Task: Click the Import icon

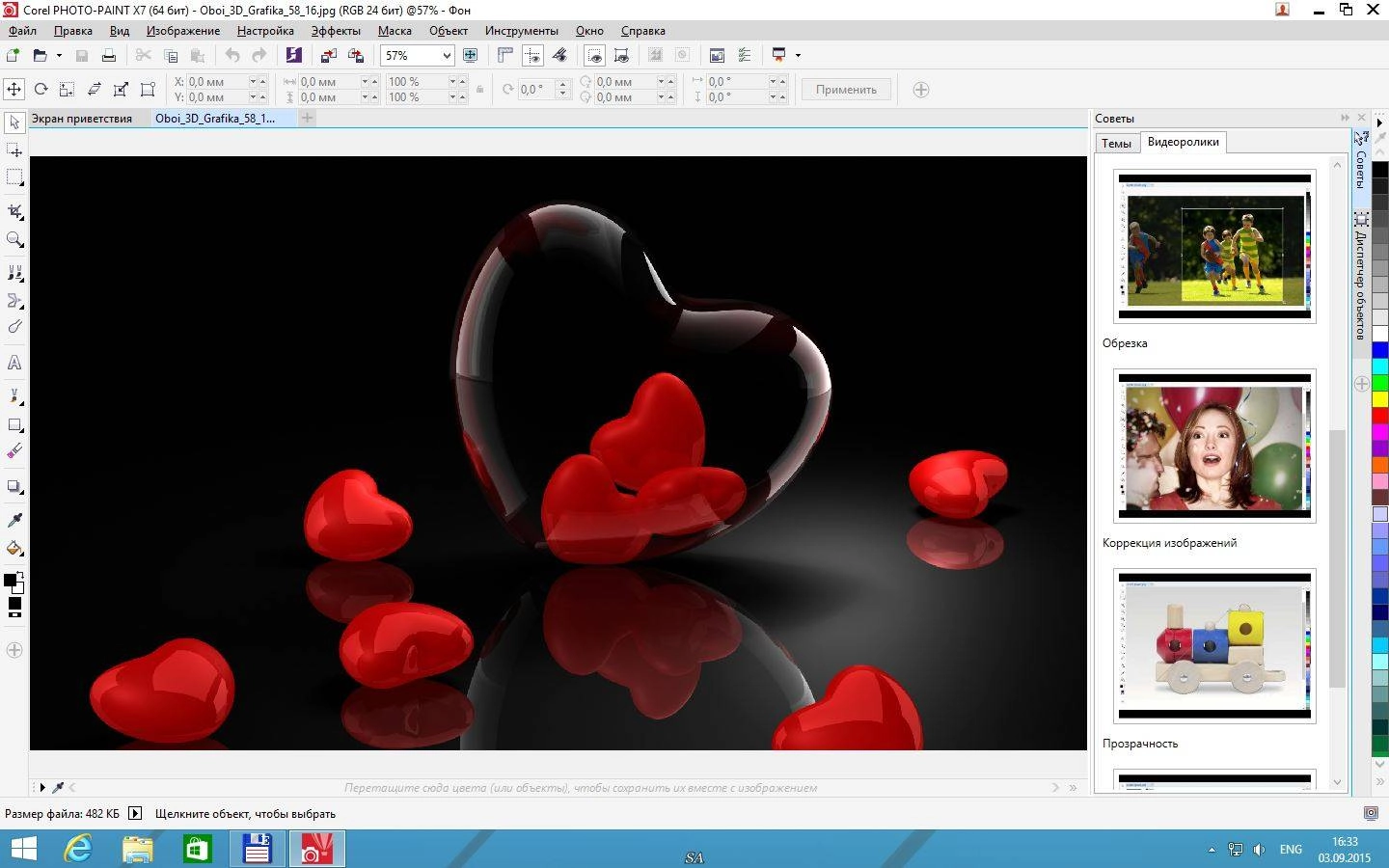Action: pyautogui.click(x=329, y=55)
